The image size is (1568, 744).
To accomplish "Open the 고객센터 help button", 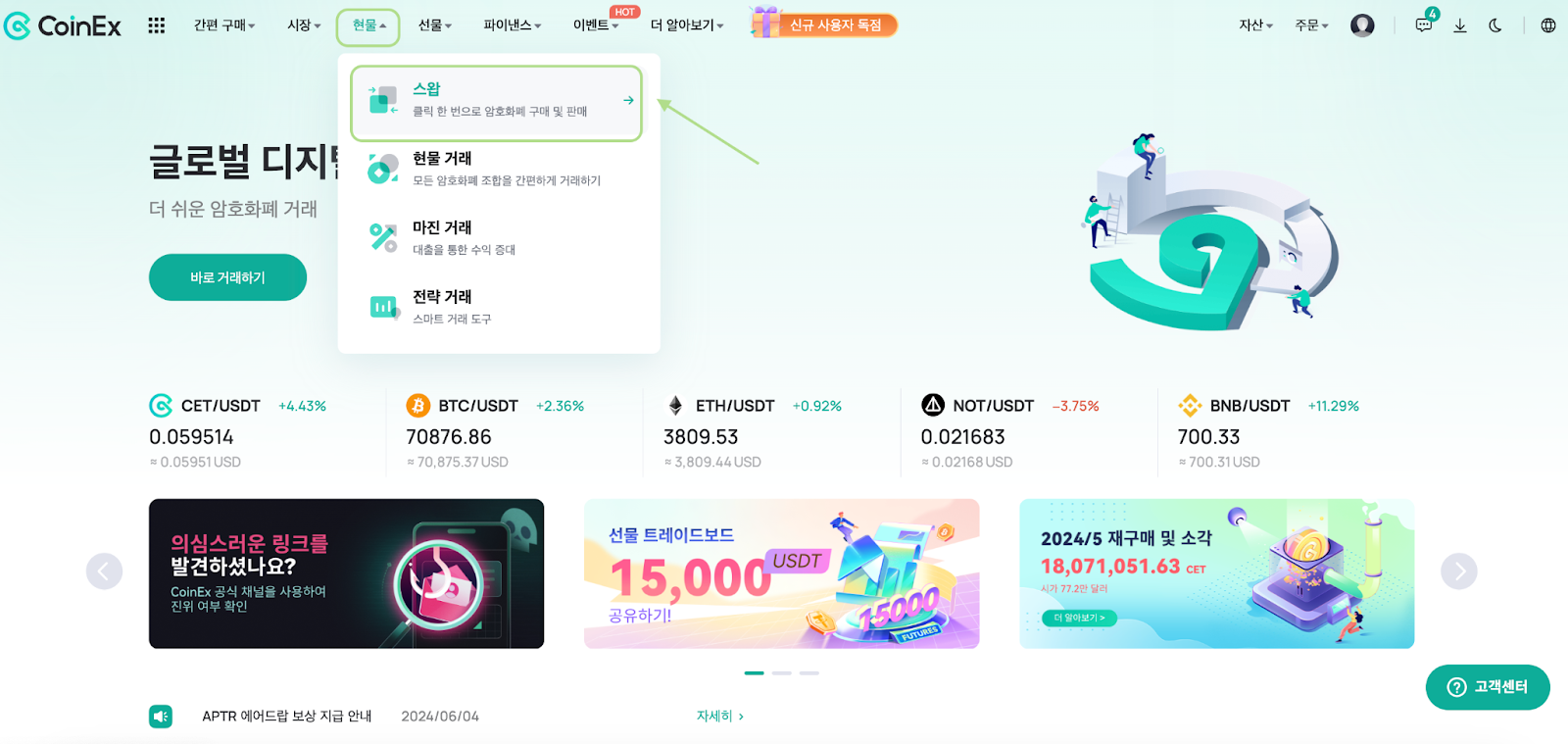I will (1488, 687).
